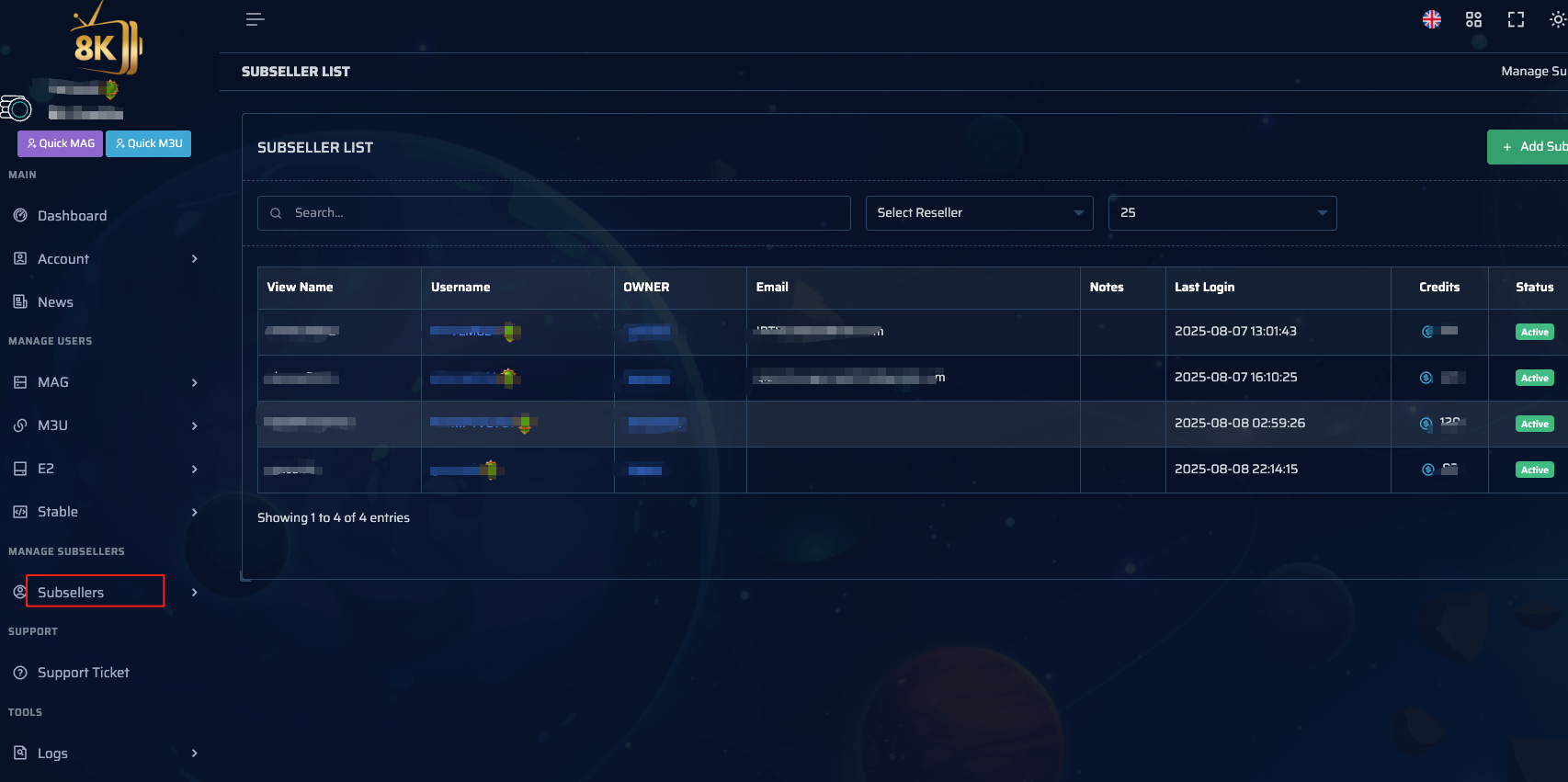Switch light/dark theme sun icon
The image size is (1568, 782).
point(1558,19)
